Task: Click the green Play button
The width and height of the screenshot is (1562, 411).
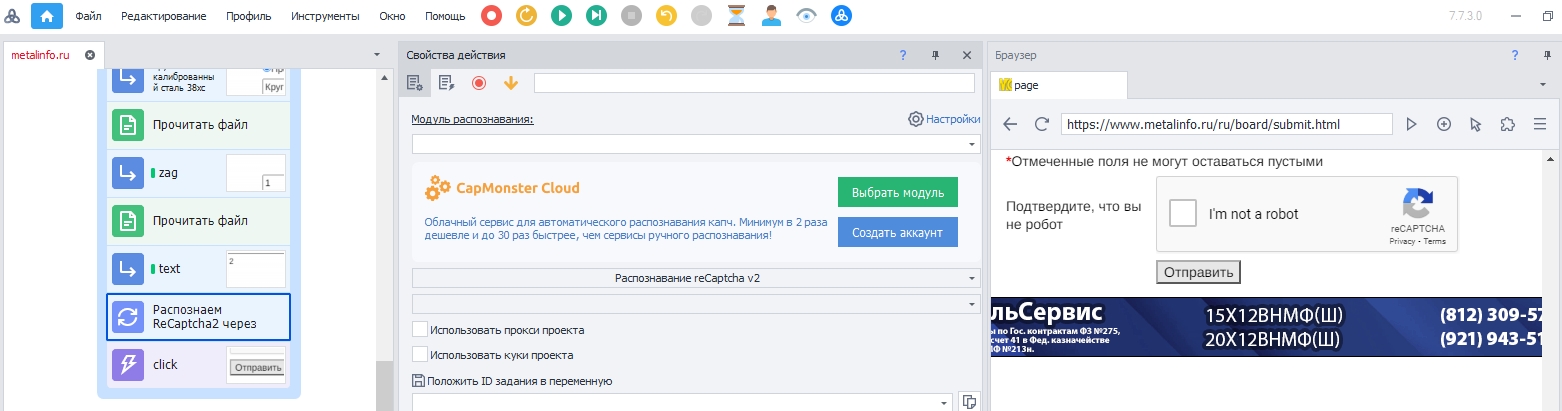Action: click(x=561, y=15)
